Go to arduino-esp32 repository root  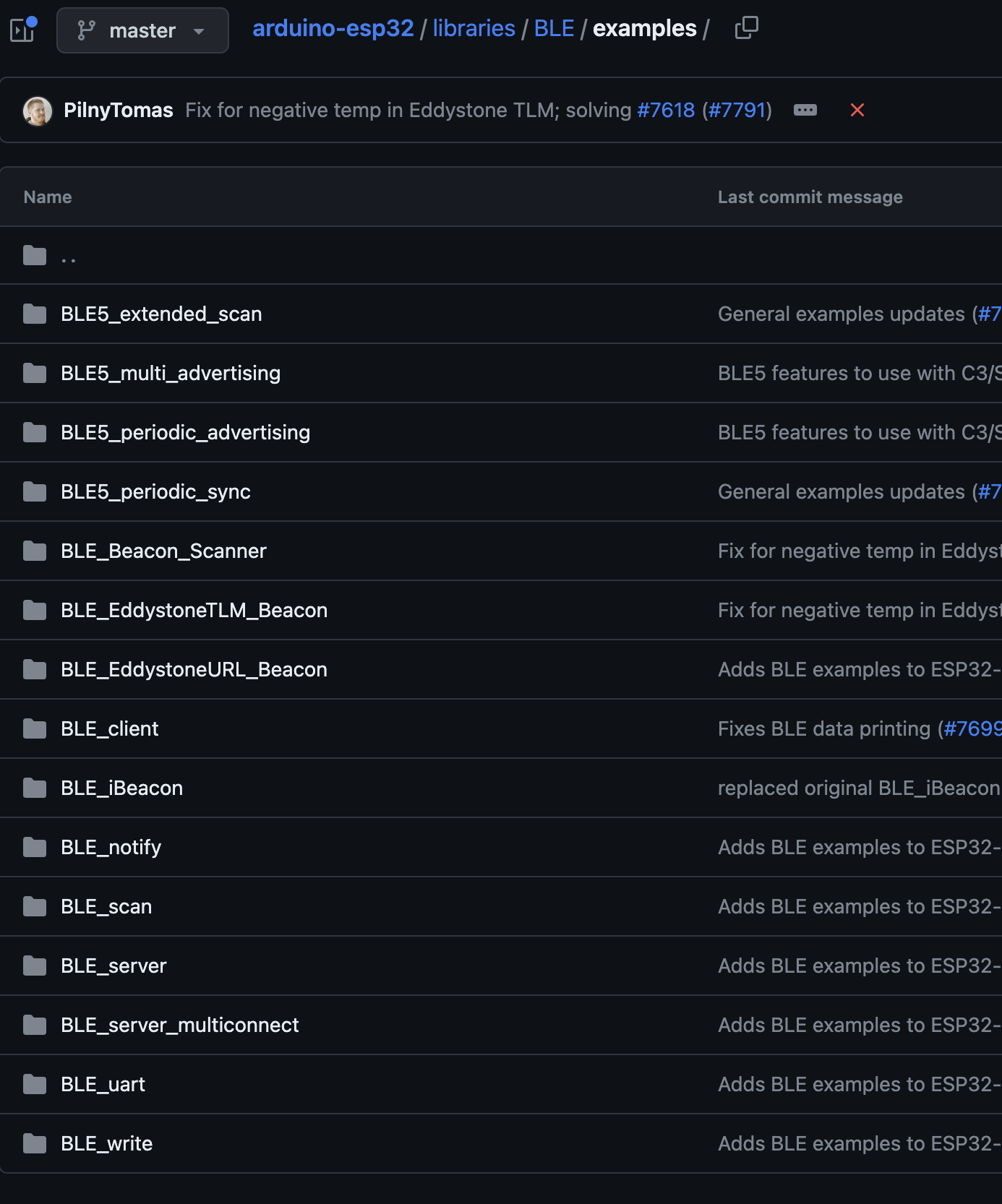pyautogui.click(x=333, y=28)
